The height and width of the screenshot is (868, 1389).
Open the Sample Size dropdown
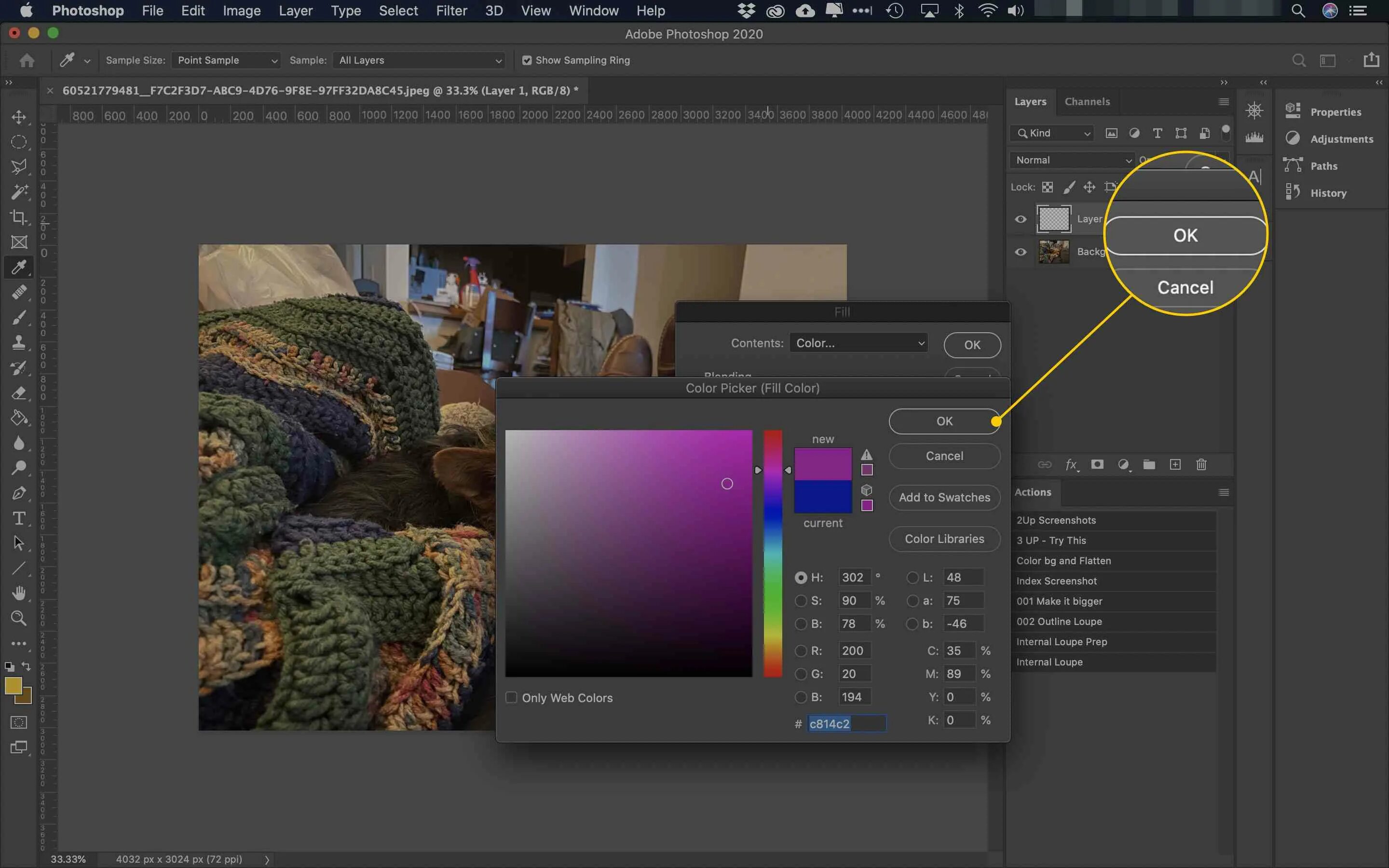pyautogui.click(x=226, y=60)
